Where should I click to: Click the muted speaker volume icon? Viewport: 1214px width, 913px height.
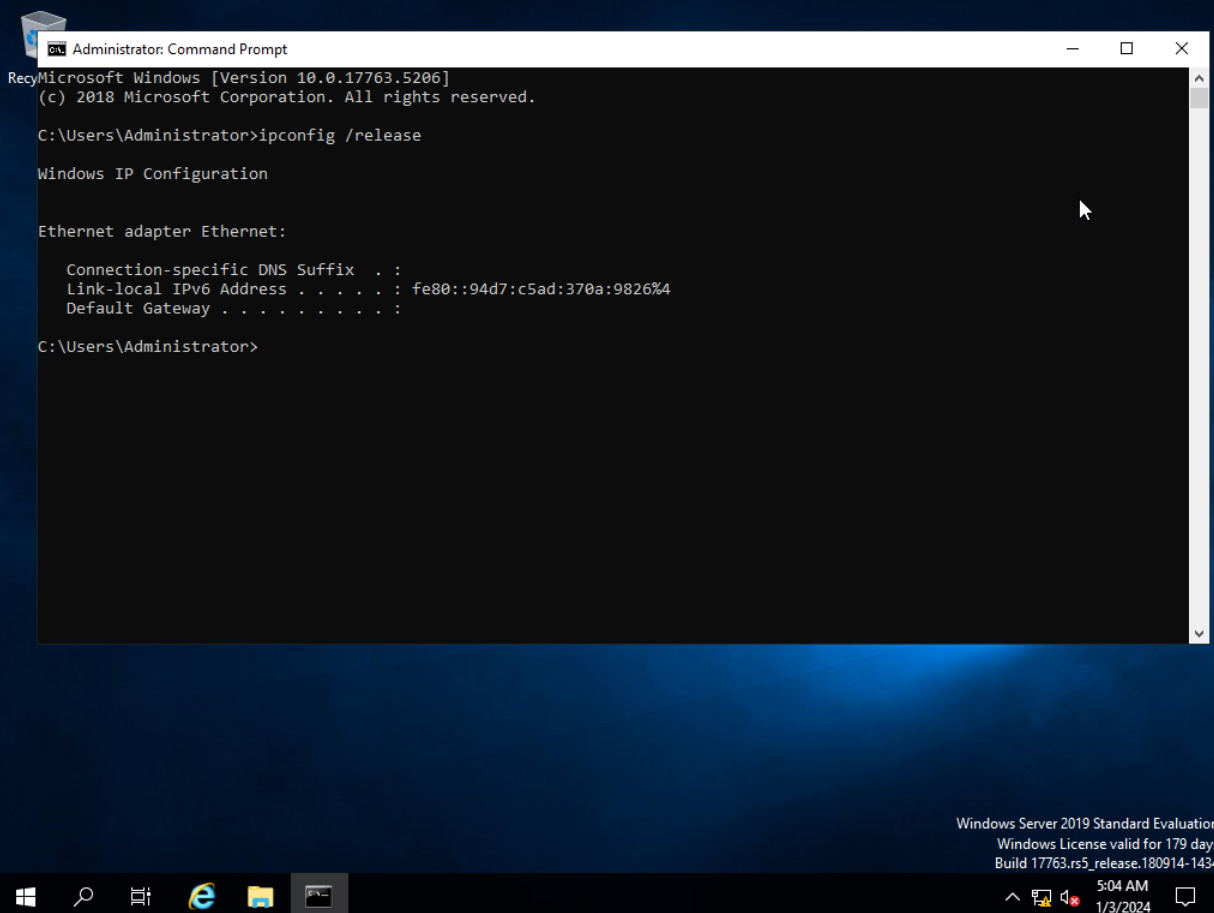click(x=1070, y=897)
